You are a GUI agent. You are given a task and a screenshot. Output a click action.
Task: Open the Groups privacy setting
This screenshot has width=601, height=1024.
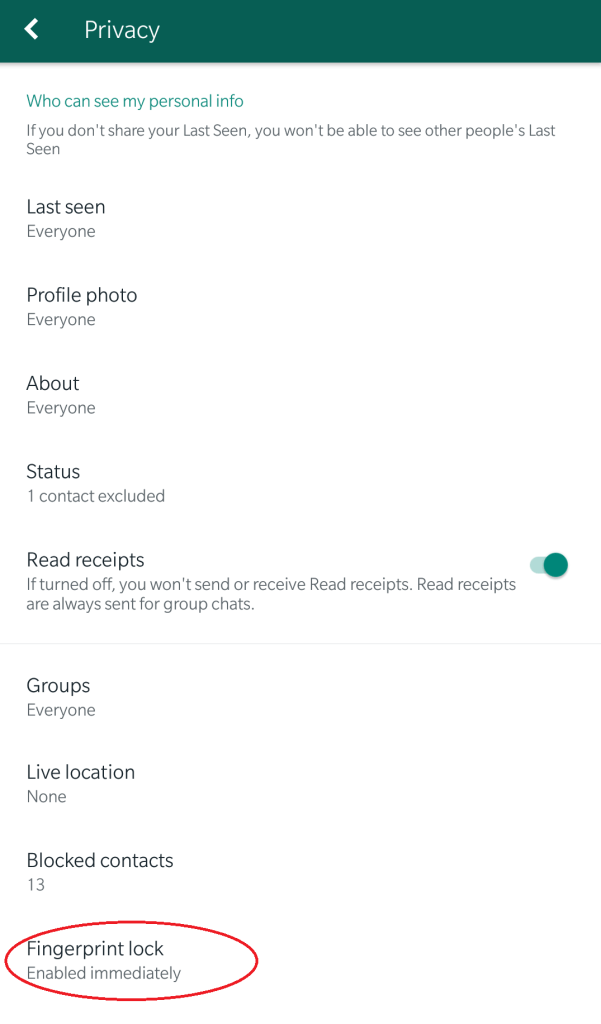58,686
